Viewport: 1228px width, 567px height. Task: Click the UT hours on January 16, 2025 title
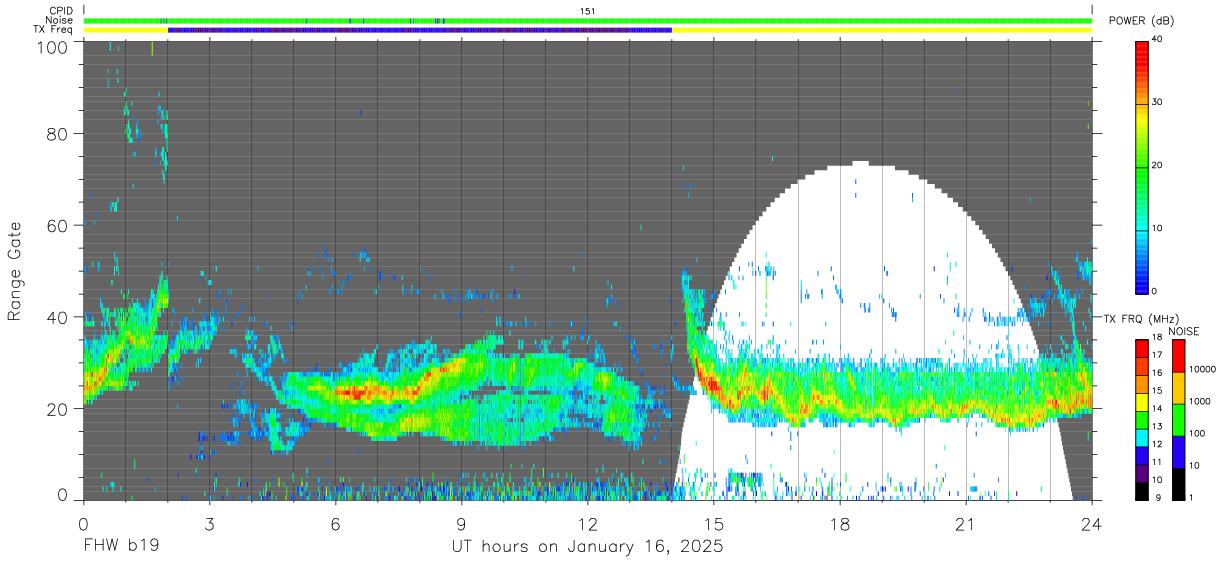pos(588,547)
